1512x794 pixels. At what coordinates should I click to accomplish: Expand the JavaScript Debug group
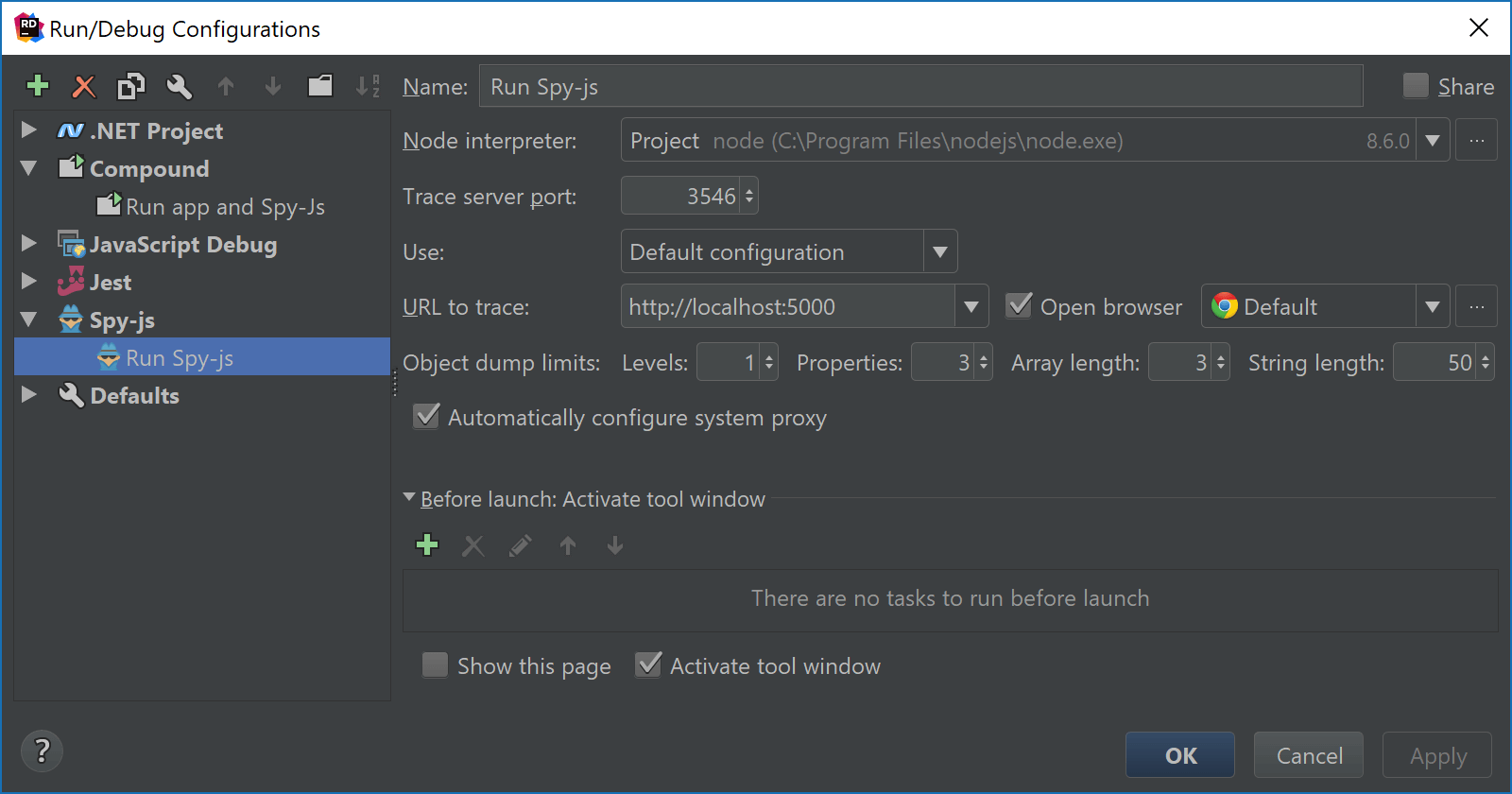(29, 243)
